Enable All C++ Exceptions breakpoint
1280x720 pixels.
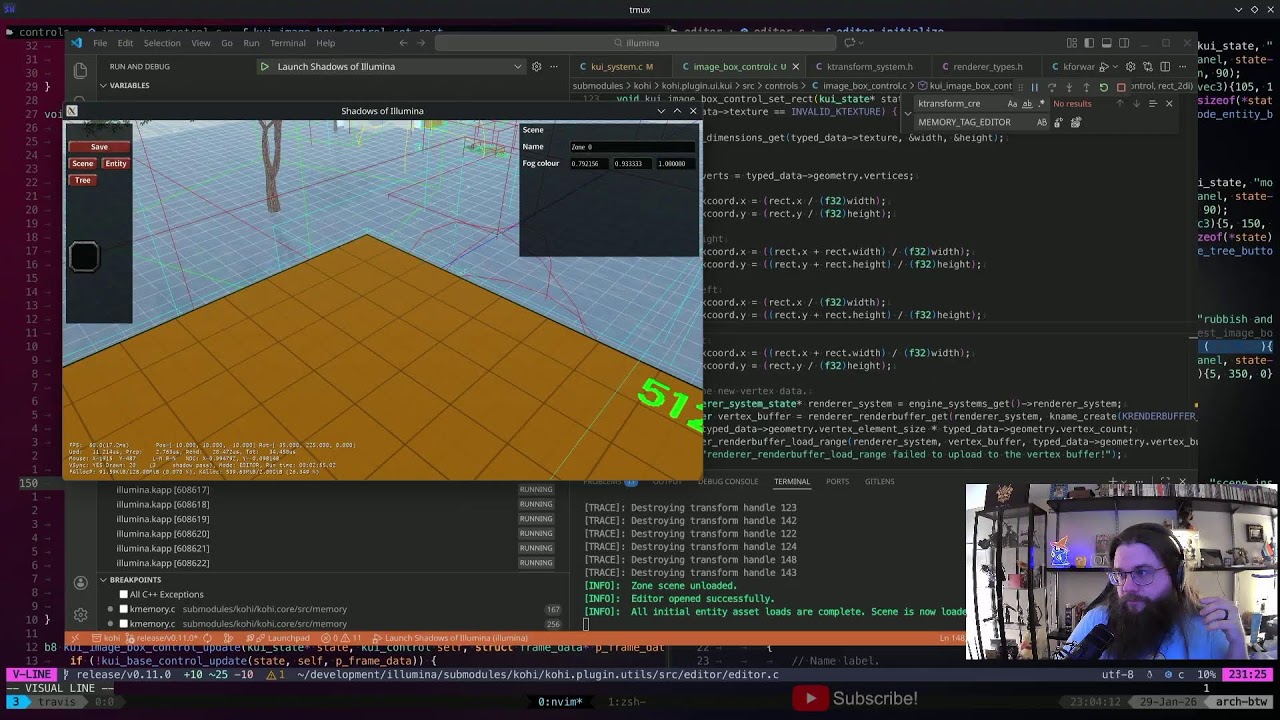(x=124, y=594)
